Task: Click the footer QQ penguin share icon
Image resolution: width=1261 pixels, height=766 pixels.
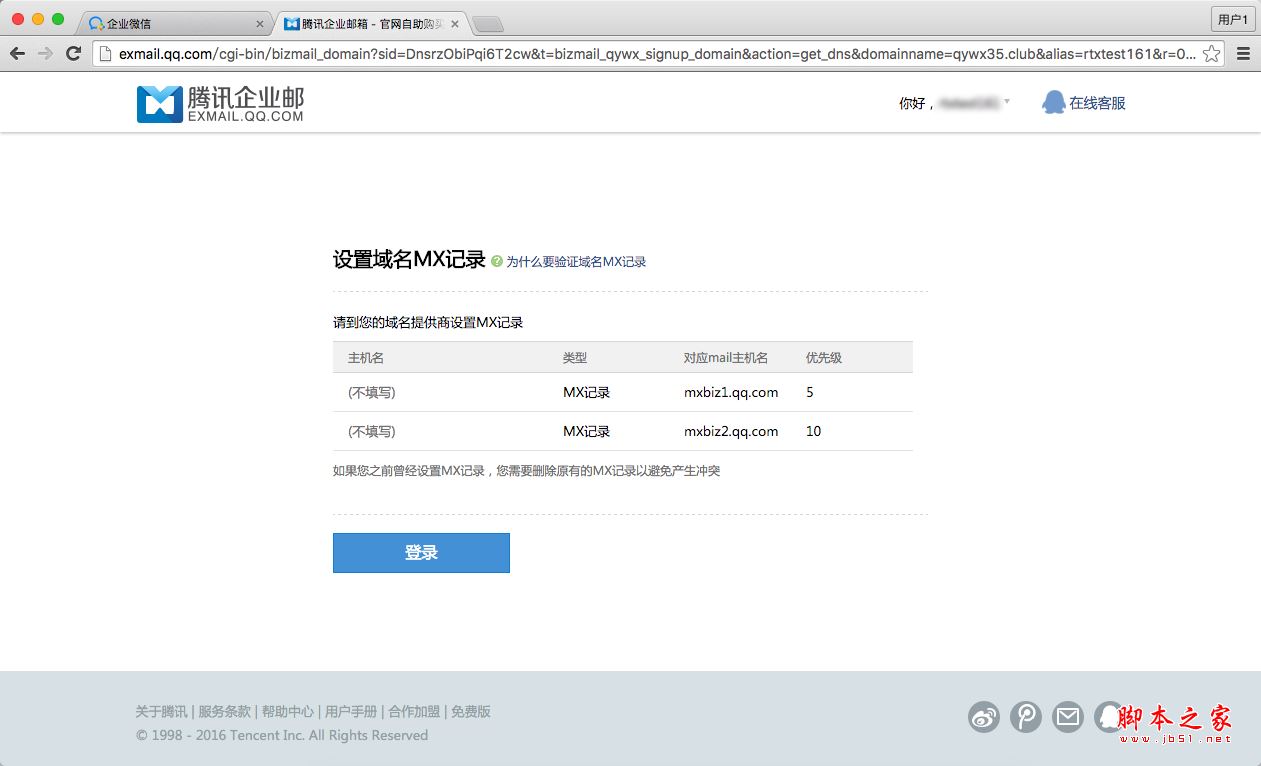Action: pyautogui.click(x=1108, y=717)
